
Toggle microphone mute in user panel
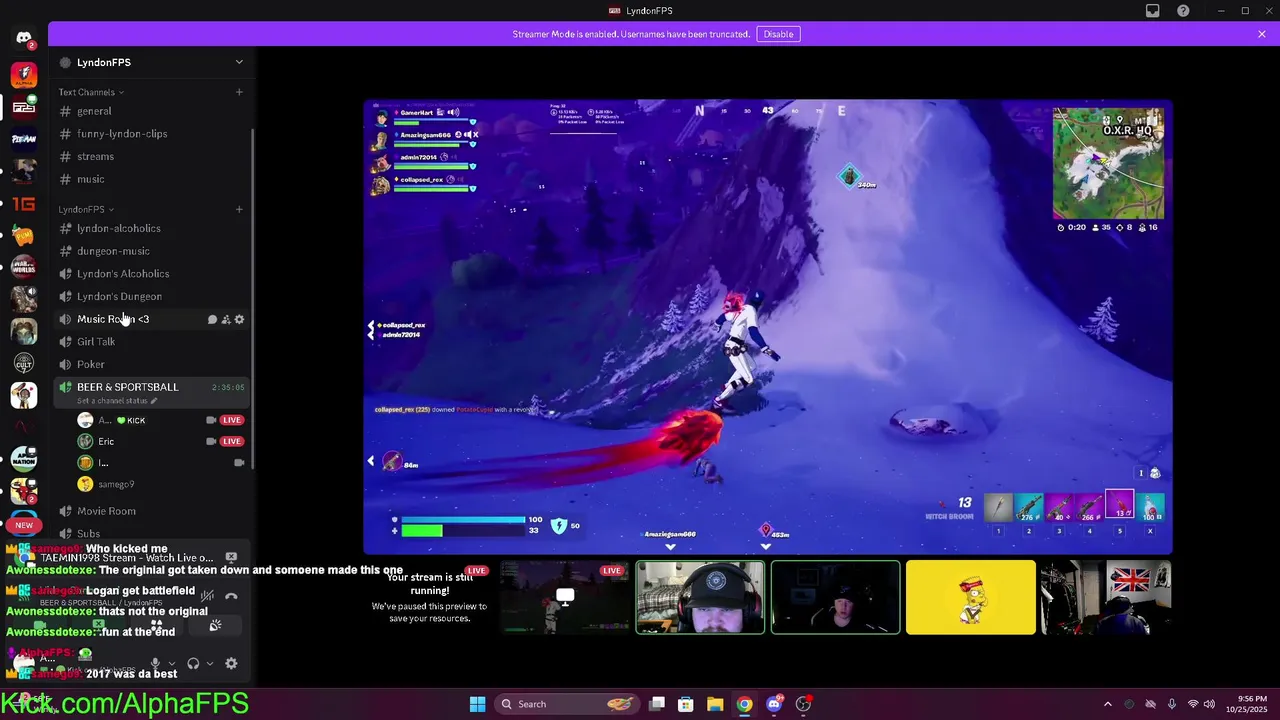(x=155, y=663)
